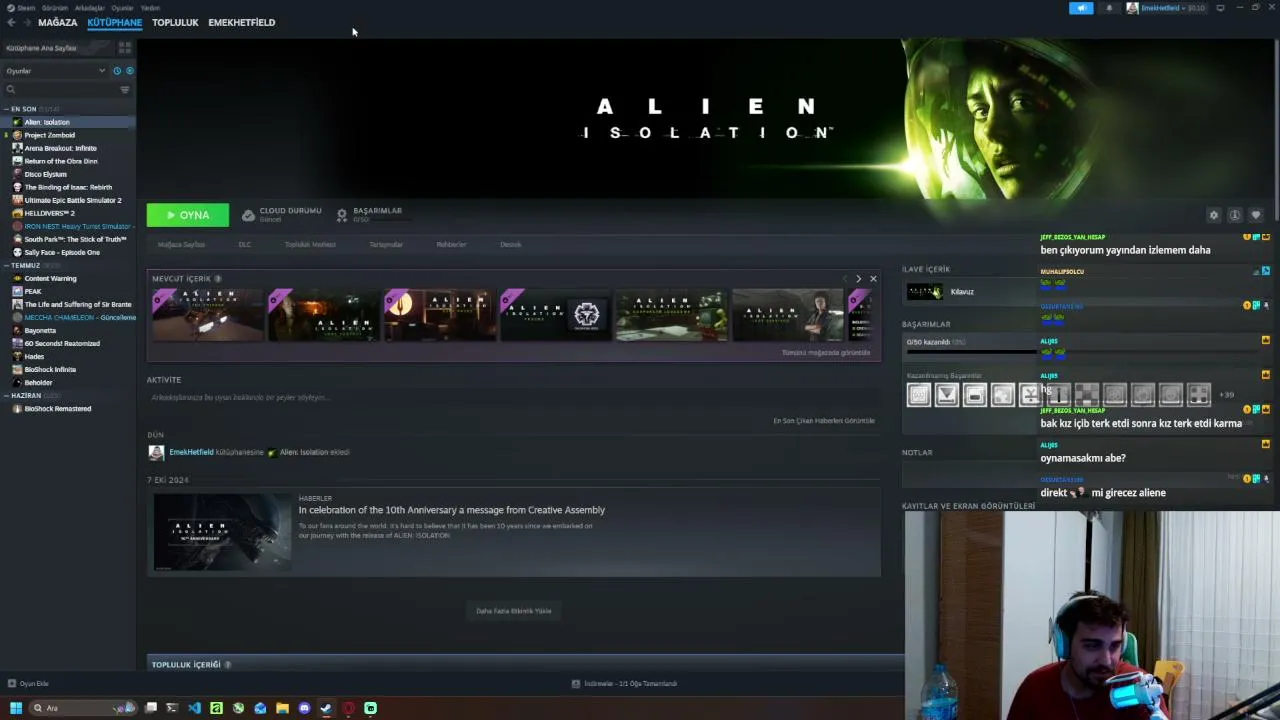
Task: Open Mağaza Sayfası link
Action: [181, 244]
